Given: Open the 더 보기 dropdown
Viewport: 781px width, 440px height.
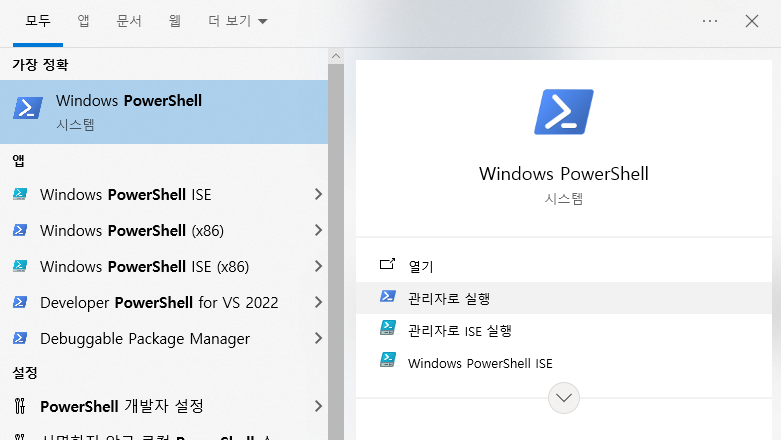Looking at the screenshot, I should click(x=238, y=21).
